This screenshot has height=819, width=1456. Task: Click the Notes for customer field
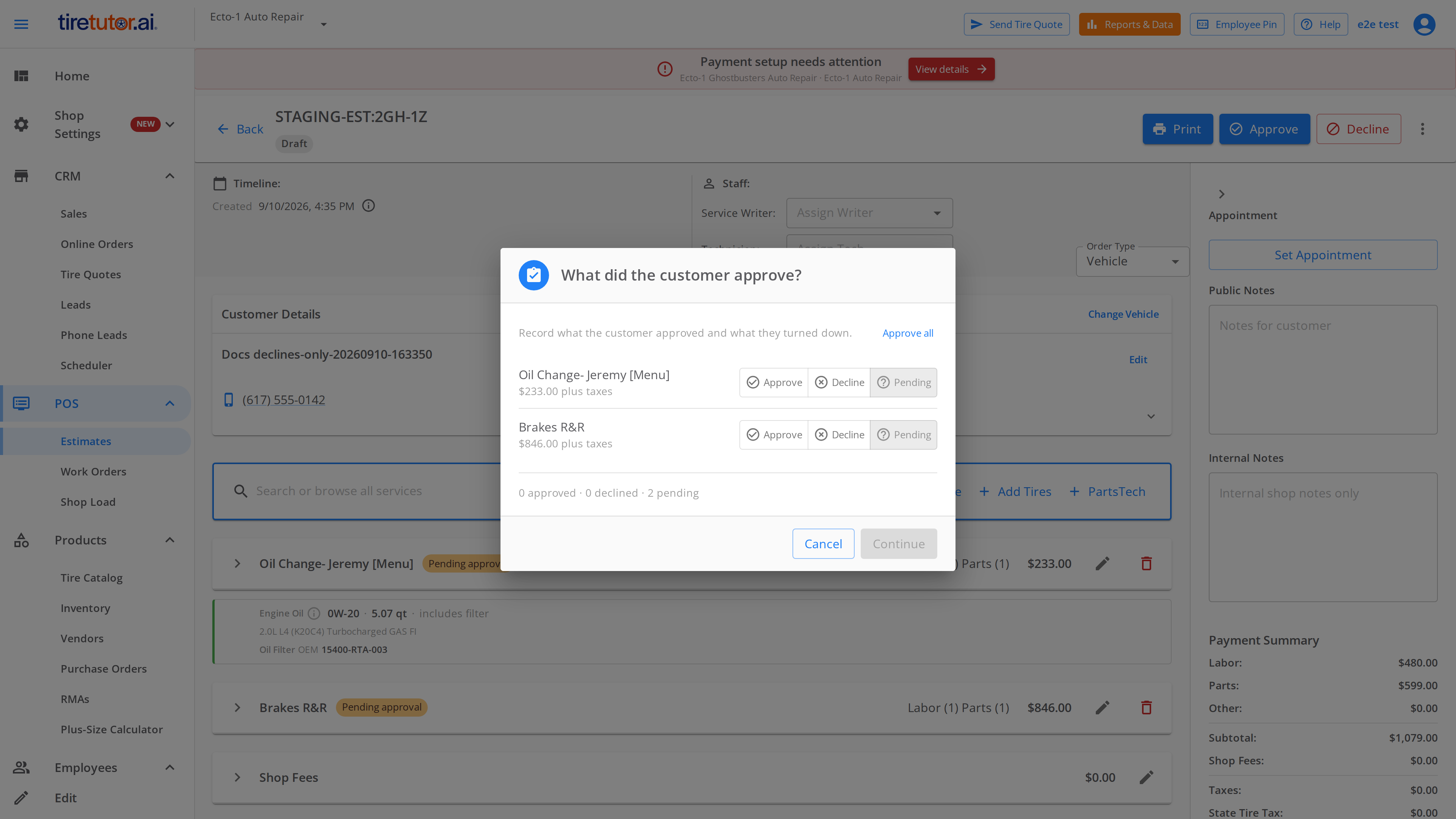coord(1323,370)
